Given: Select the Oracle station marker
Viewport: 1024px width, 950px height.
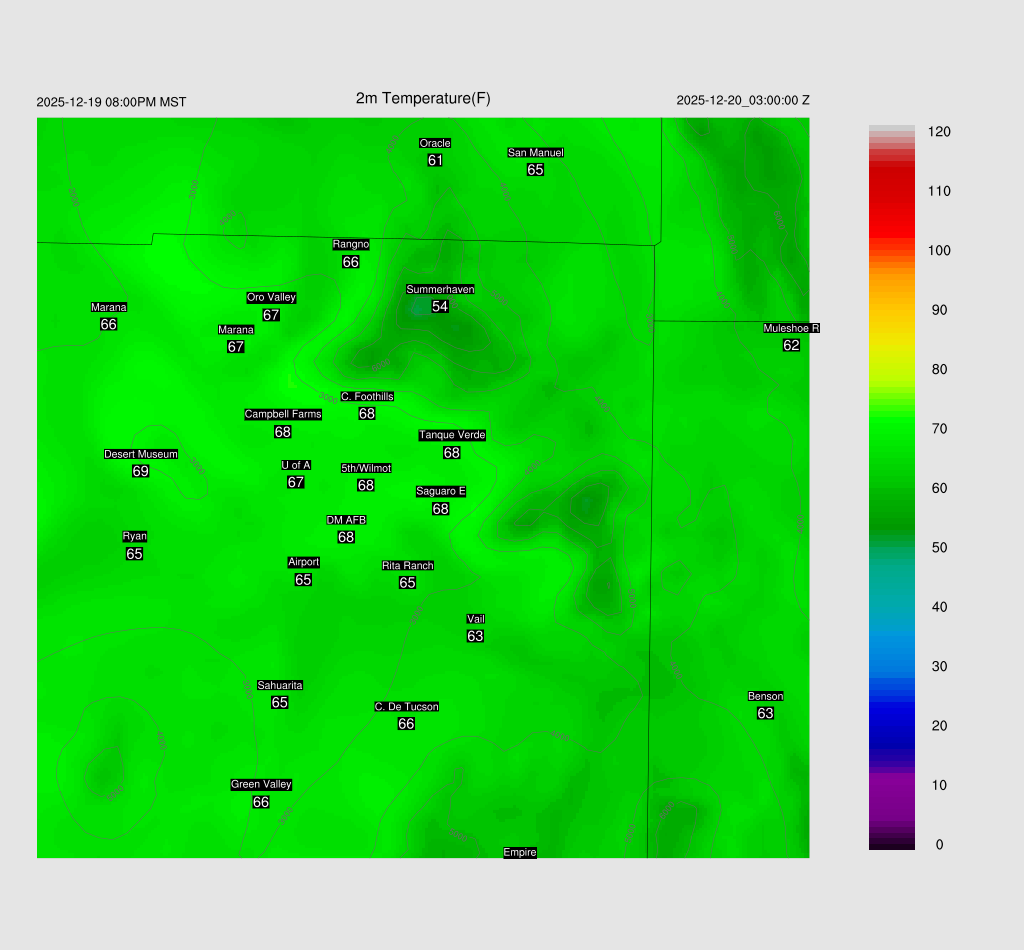Looking at the screenshot, I should click(435, 143).
